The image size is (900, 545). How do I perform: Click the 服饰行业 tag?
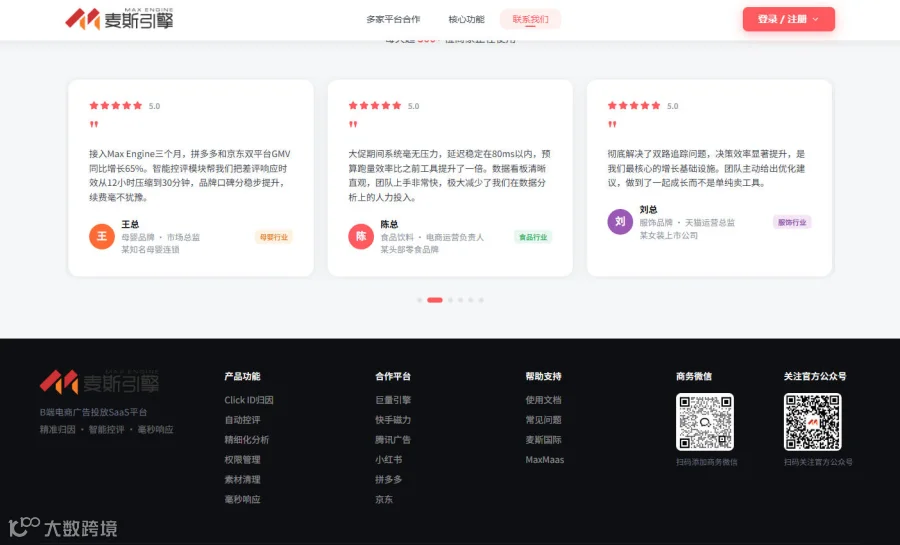792,222
